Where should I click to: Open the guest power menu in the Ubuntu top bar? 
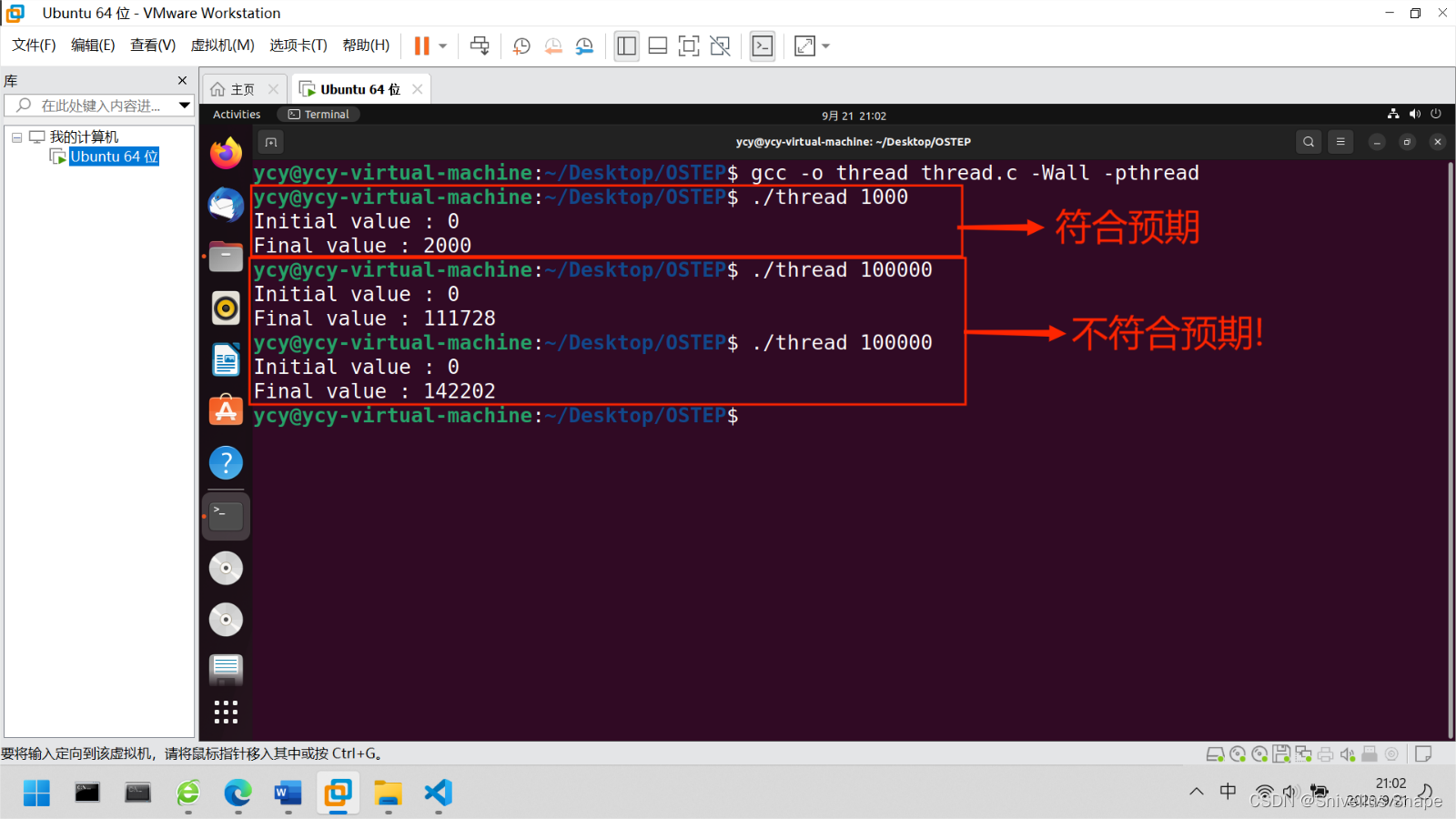1436,114
